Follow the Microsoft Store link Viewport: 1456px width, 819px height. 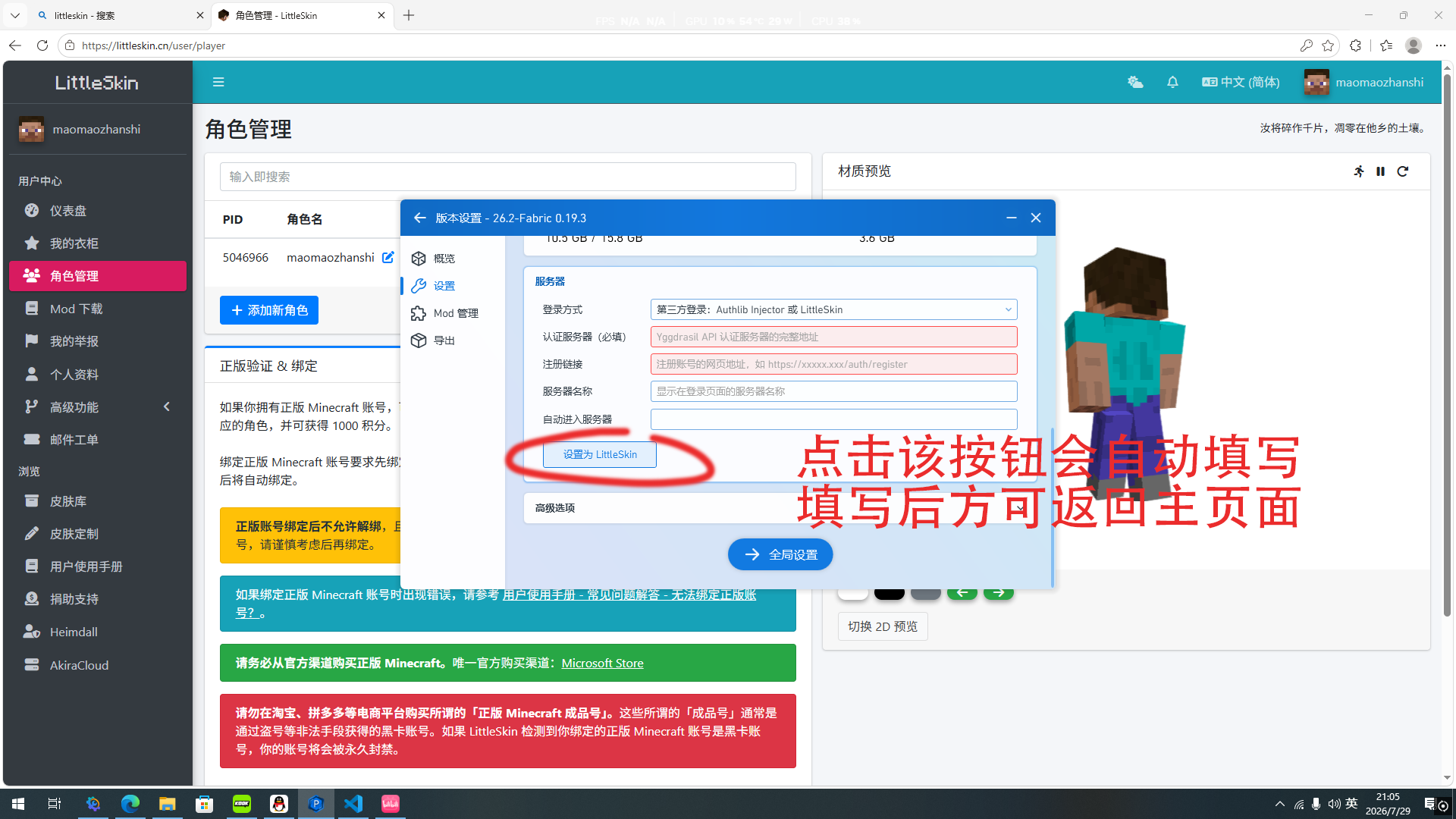[602, 663]
